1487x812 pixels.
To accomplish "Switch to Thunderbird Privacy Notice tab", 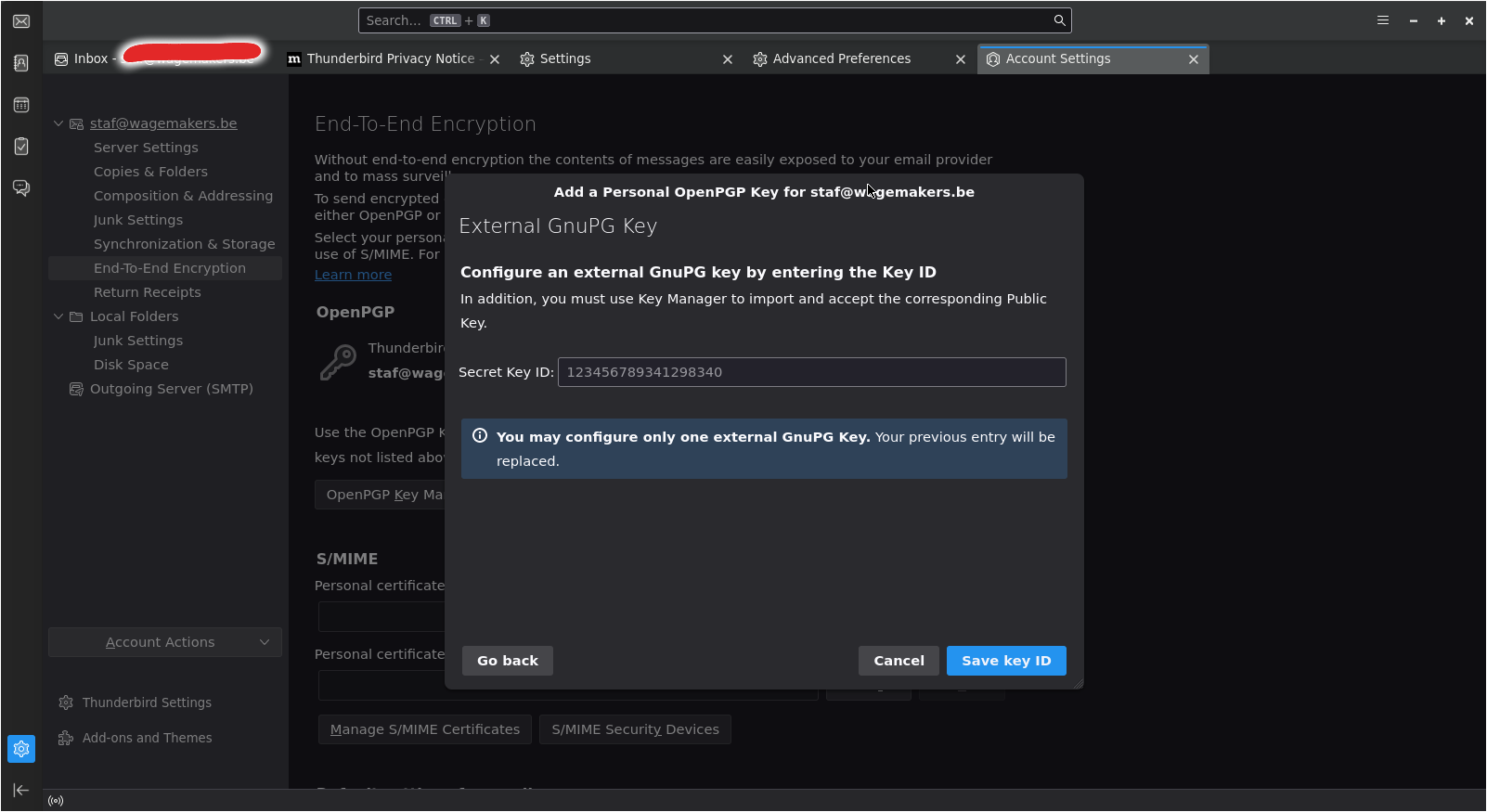I will click(390, 58).
